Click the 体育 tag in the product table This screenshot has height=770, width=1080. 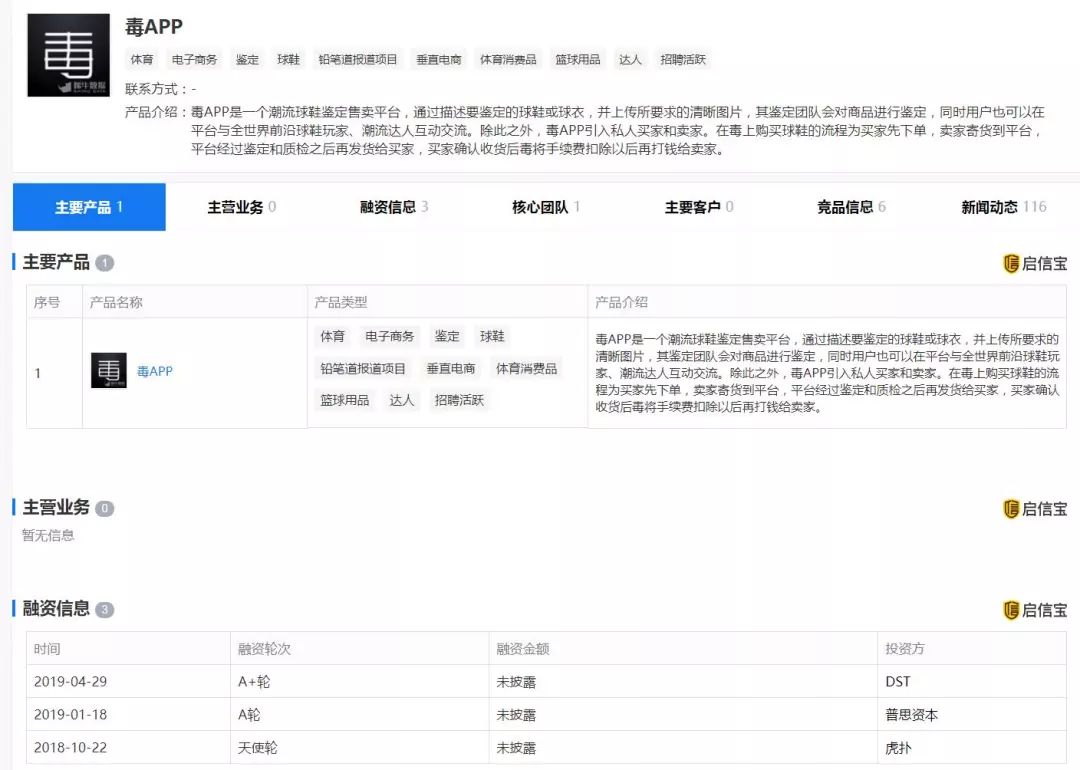click(x=333, y=337)
